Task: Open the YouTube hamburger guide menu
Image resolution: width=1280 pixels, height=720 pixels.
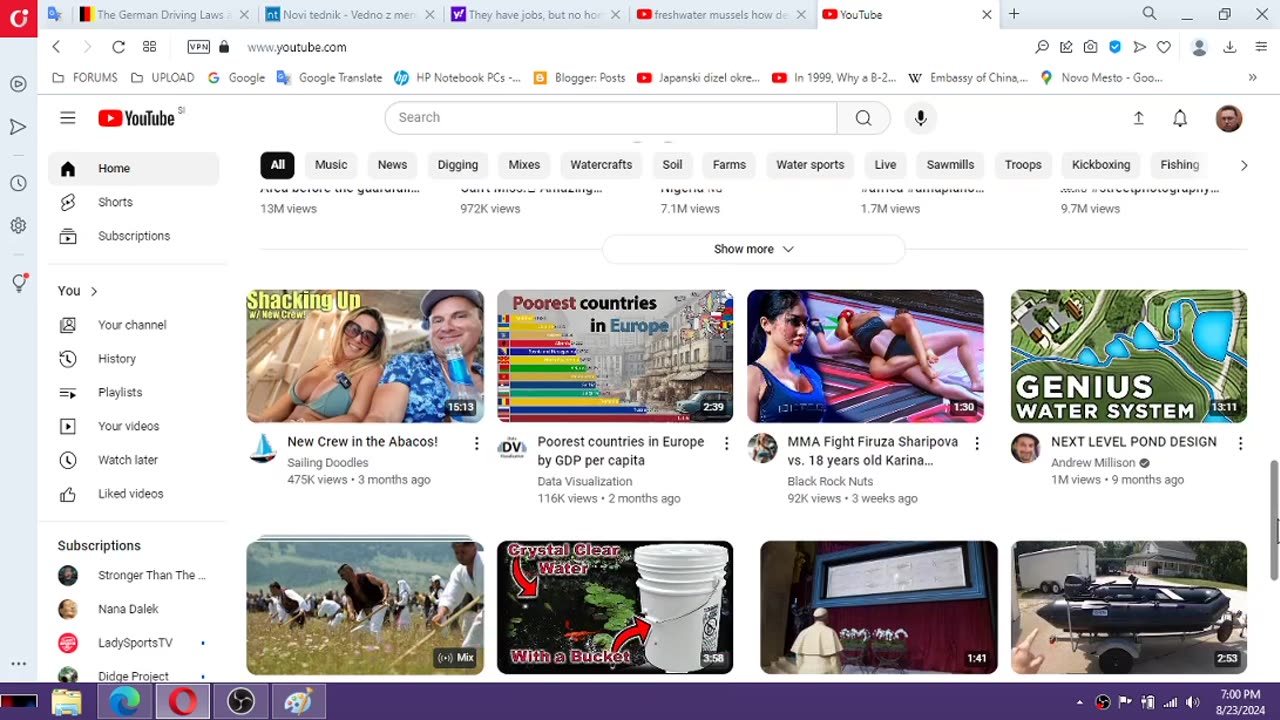Action: [x=67, y=118]
